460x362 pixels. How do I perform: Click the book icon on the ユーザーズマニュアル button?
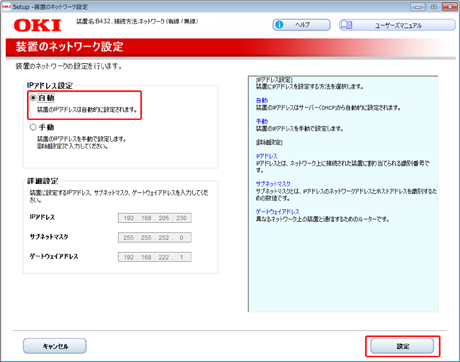347,25
